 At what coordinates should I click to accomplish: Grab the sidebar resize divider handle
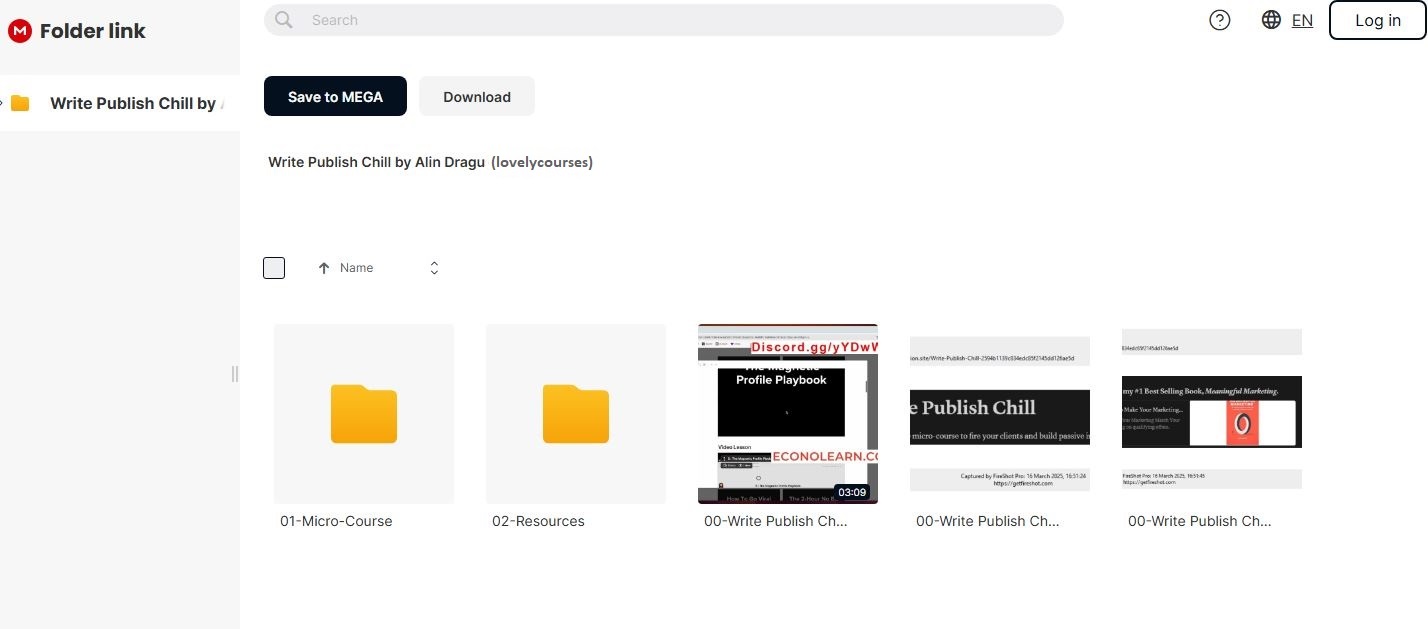click(235, 374)
